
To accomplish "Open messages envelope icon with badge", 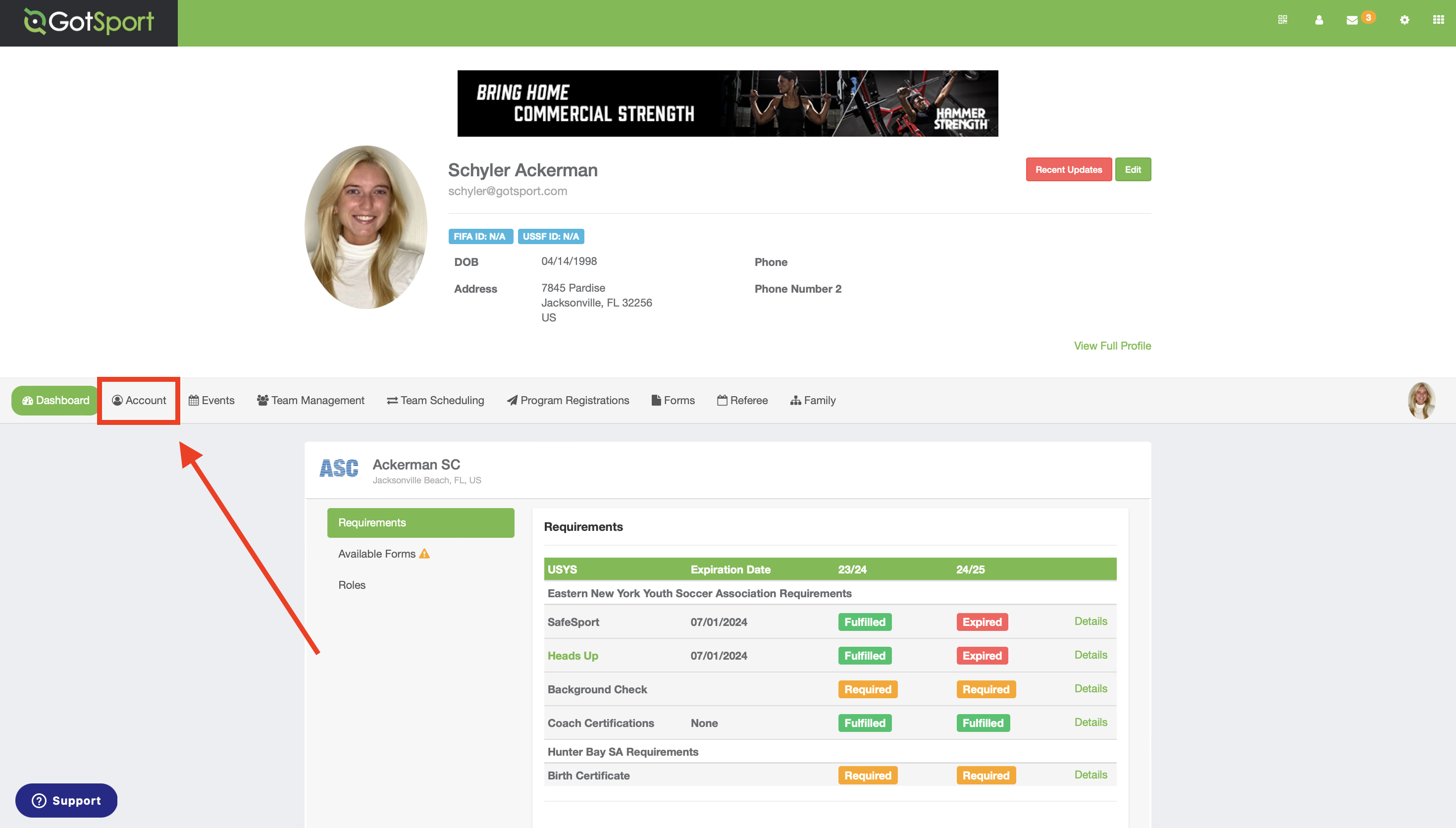I will tap(1352, 20).
